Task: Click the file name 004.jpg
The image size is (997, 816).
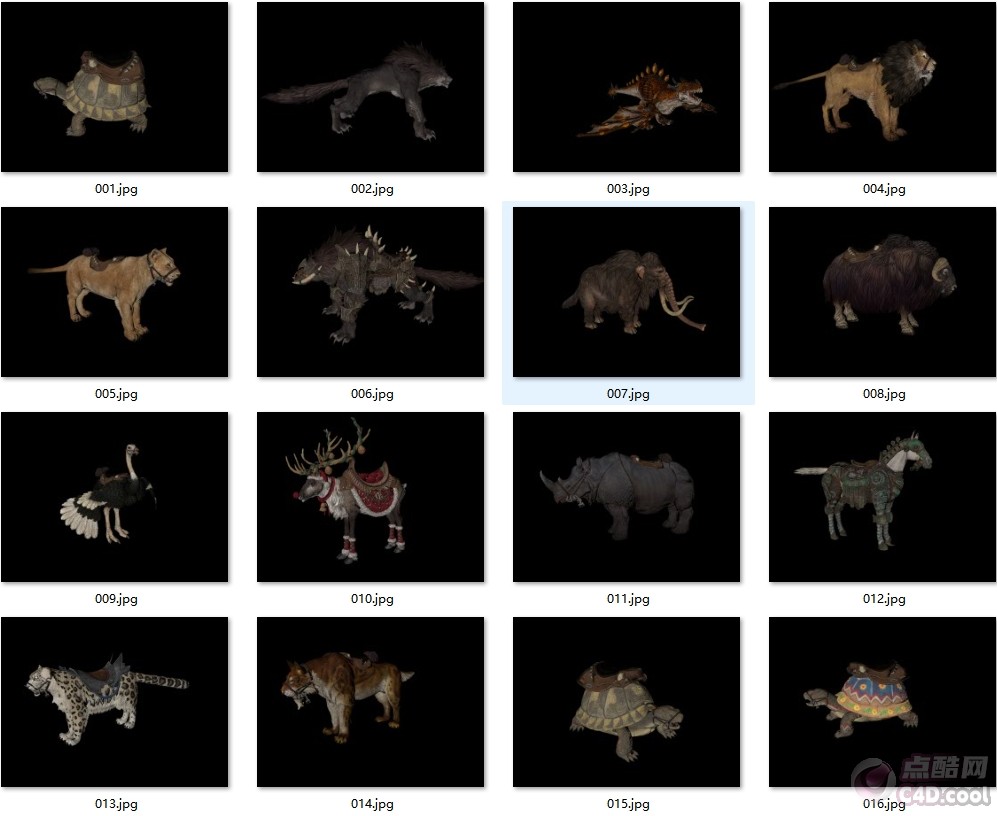Action: click(884, 189)
